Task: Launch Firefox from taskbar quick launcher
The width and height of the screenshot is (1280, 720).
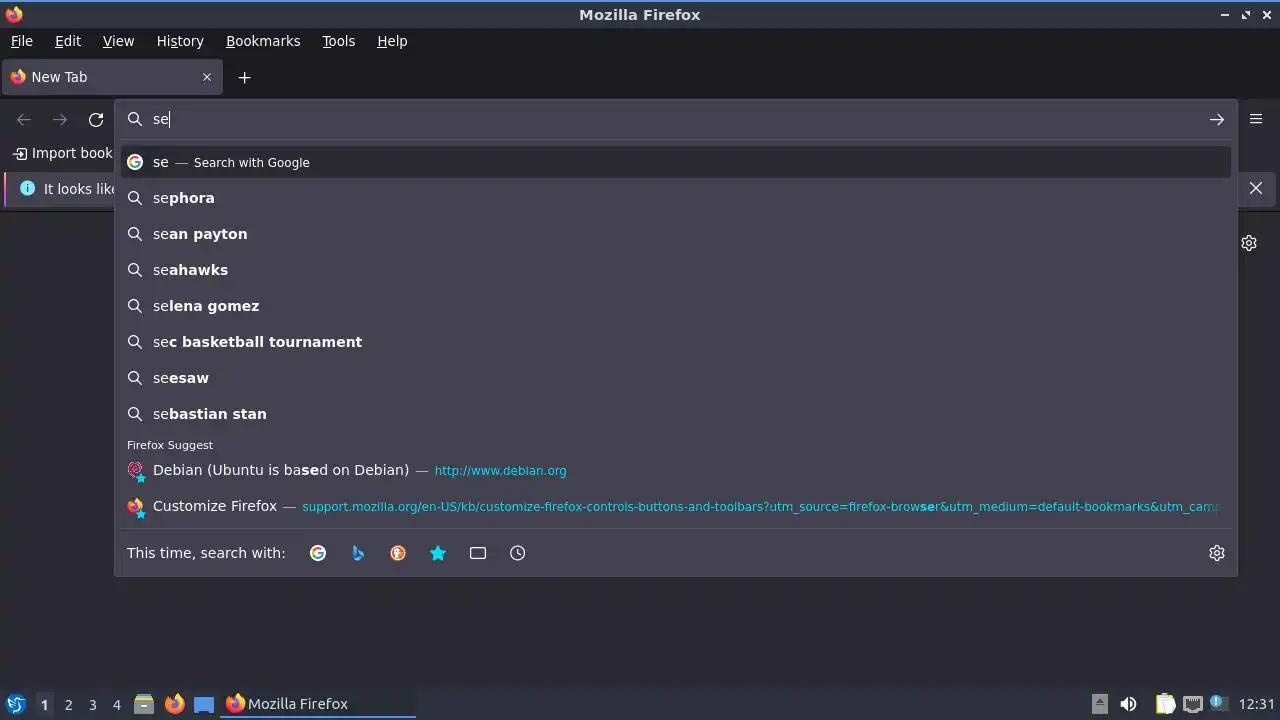Action: coord(174,704)
